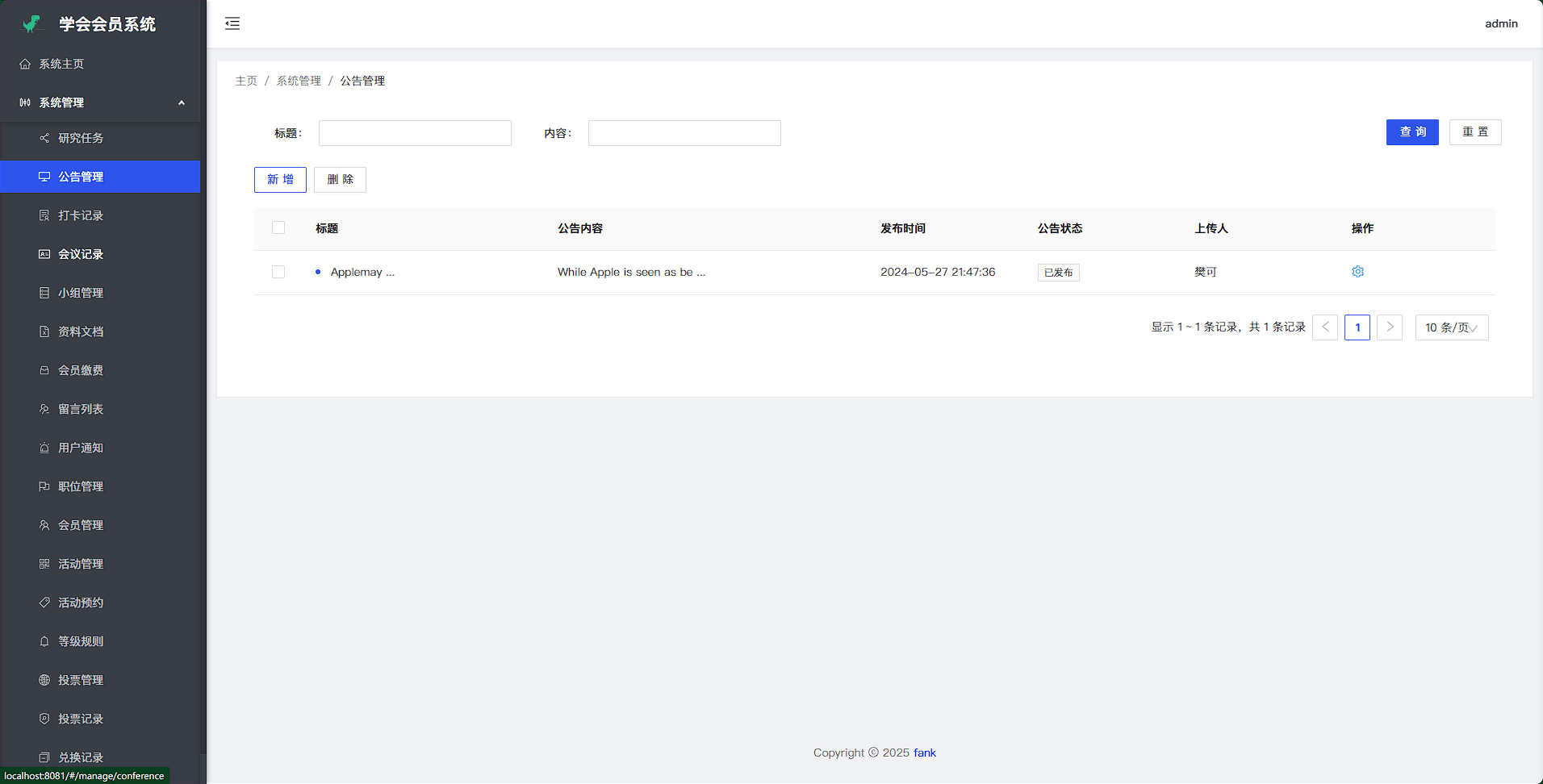Image resolution: width=1543 pixels, height=784 pixels.
Task: Check the Applemay announcement row checkbox
Action: click(x=278, y=272)
